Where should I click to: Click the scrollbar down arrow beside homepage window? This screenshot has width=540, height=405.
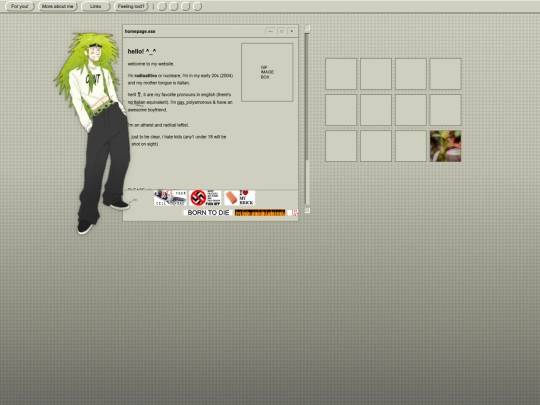[x=307, y=210]
